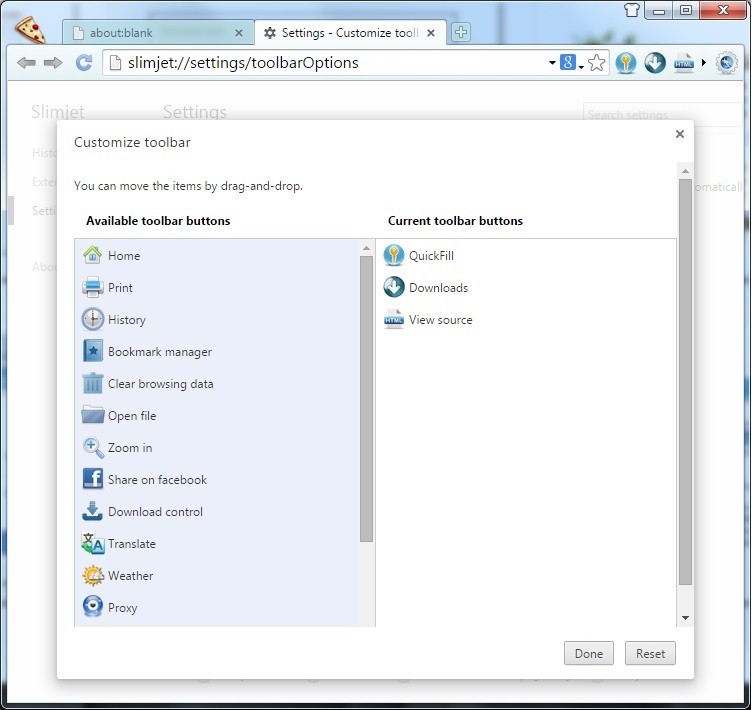Click the Translate icon in the list
Viewport: 752px width, 710px height.
tap(92, 543)
